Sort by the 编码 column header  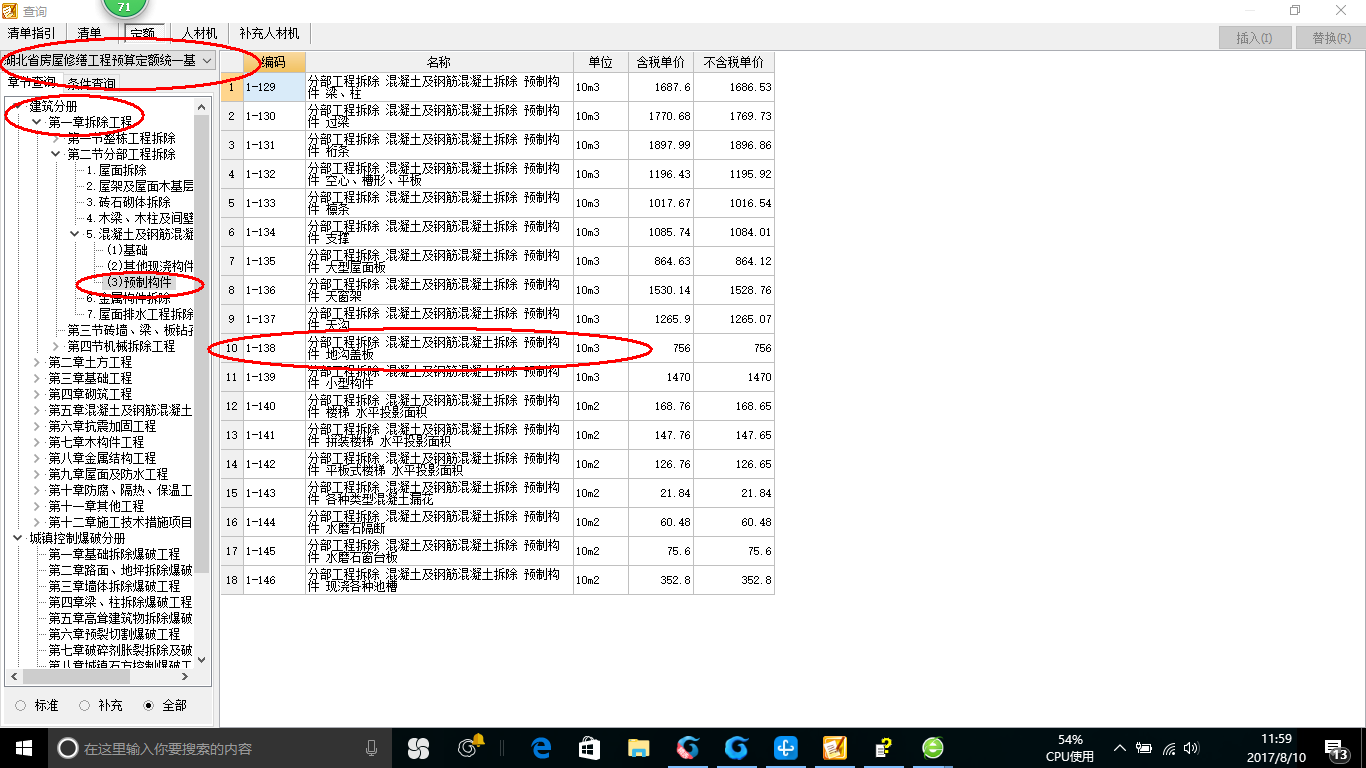tap(274, 62)
